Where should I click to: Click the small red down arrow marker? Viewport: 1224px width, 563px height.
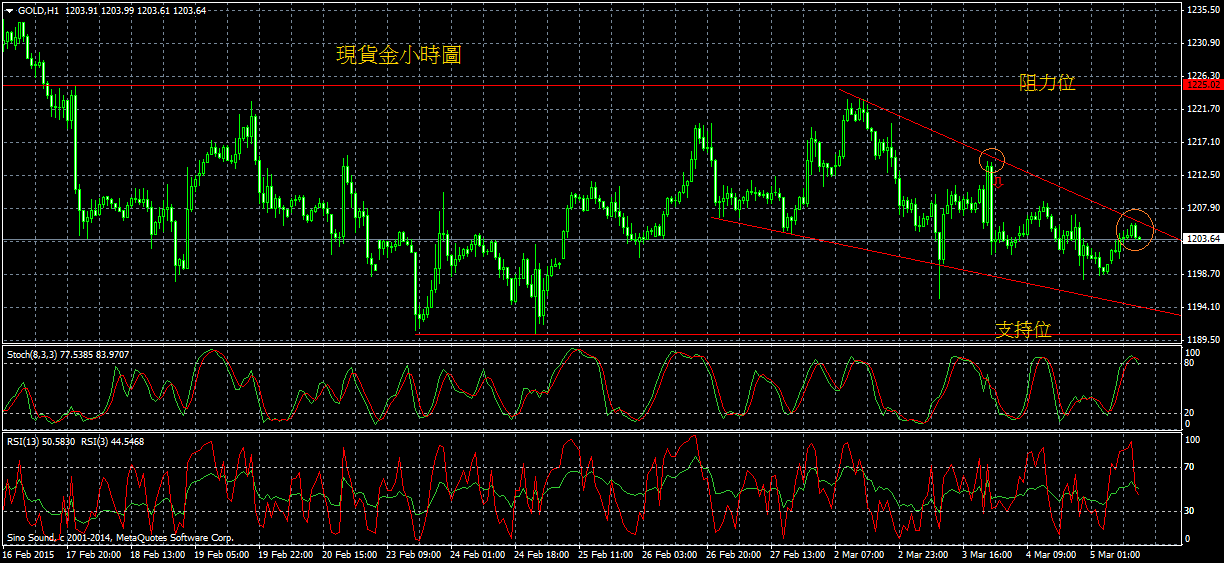pos(997,182)
